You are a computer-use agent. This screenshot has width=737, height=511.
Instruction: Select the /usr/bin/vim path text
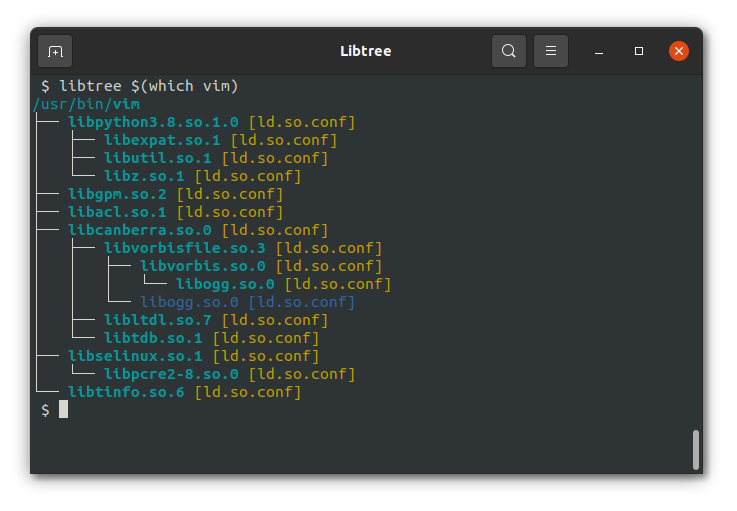coord(86,104)
